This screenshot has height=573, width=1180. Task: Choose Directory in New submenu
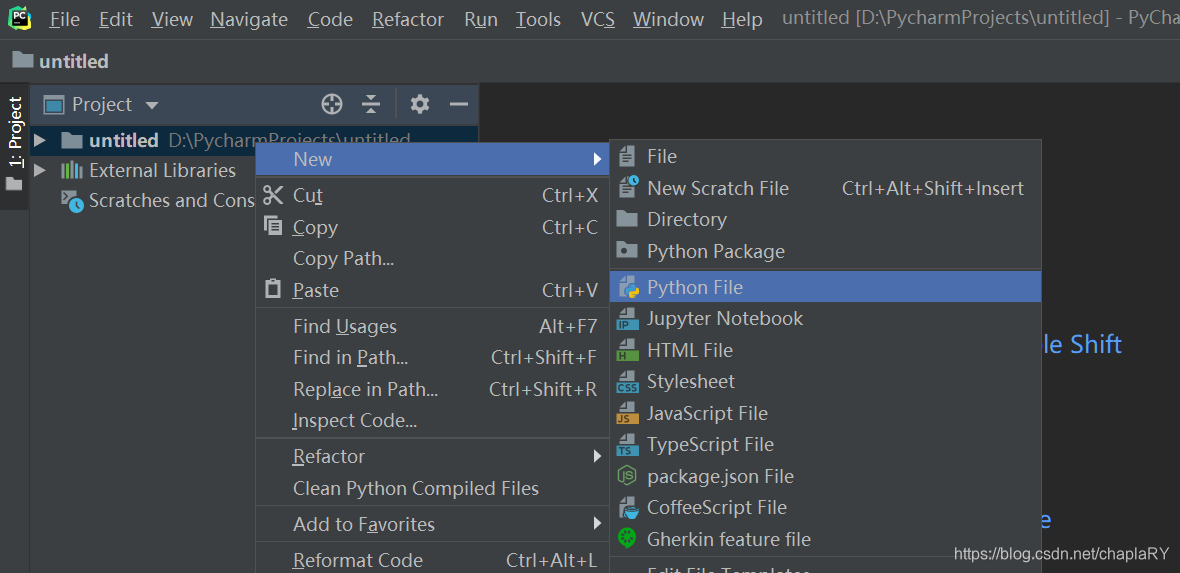pyautogui.click(x=826, y=219)
